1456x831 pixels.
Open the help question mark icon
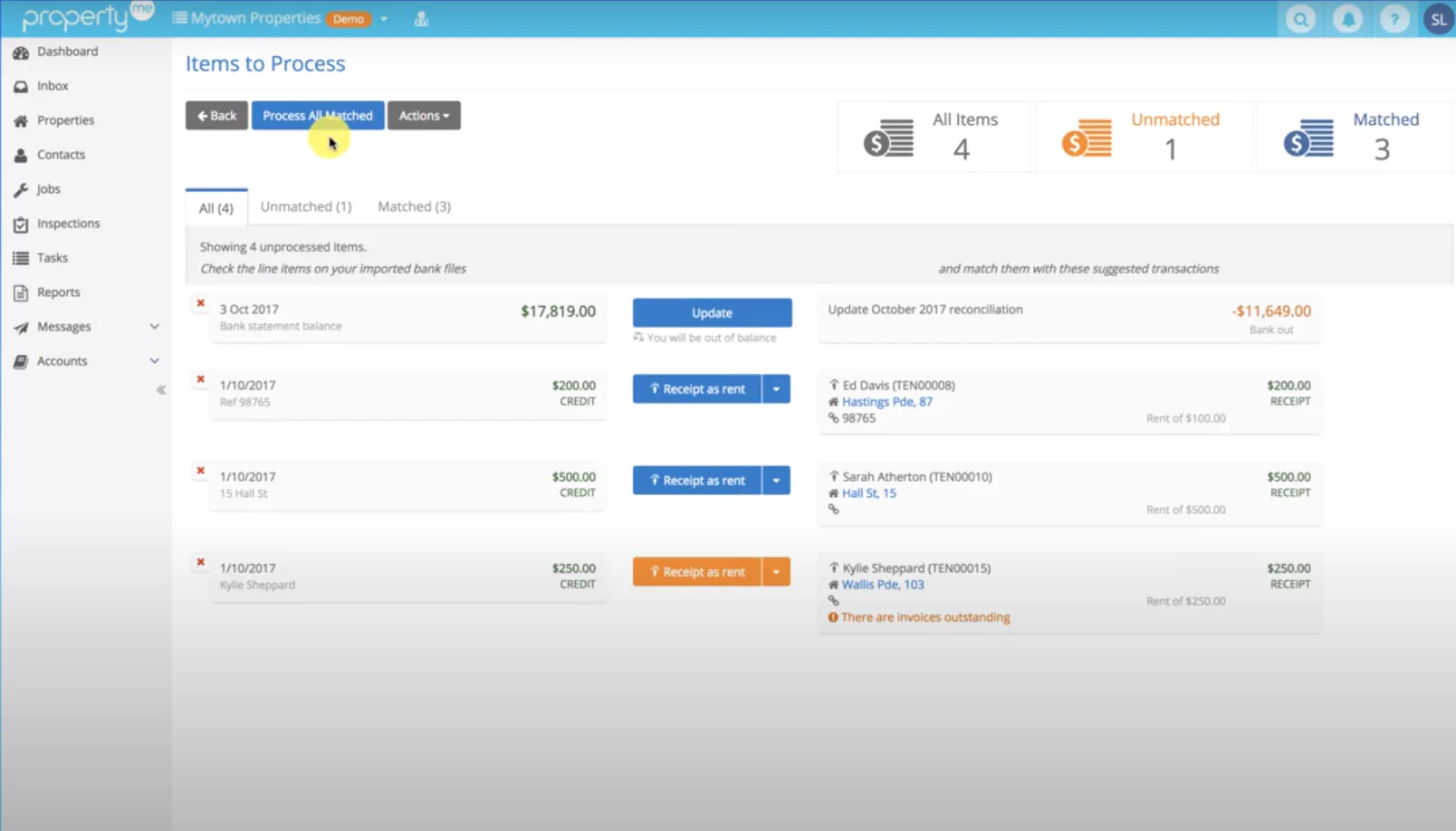[1394, 19]
